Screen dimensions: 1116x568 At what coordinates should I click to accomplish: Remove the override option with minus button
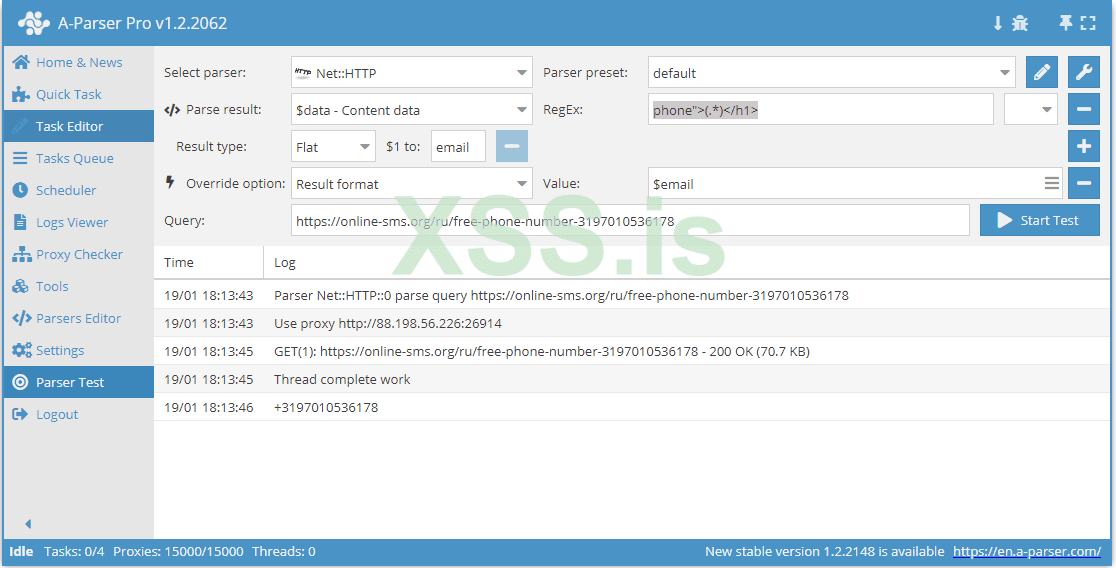[x=1084, y=184]
